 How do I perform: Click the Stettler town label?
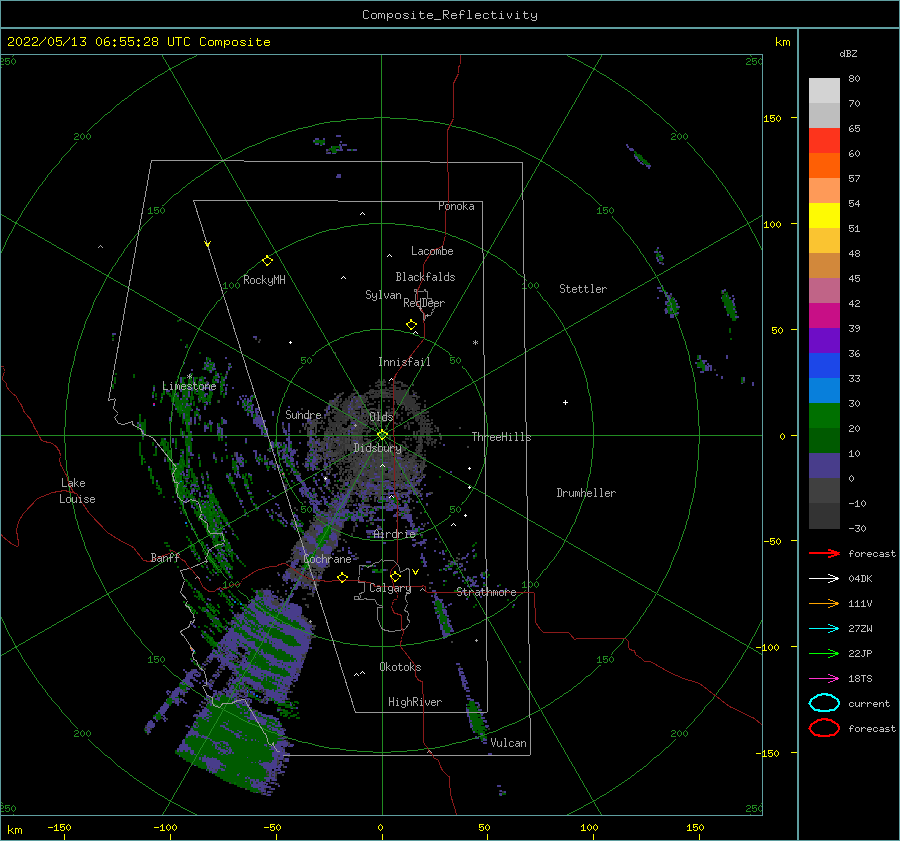(583, 289)
